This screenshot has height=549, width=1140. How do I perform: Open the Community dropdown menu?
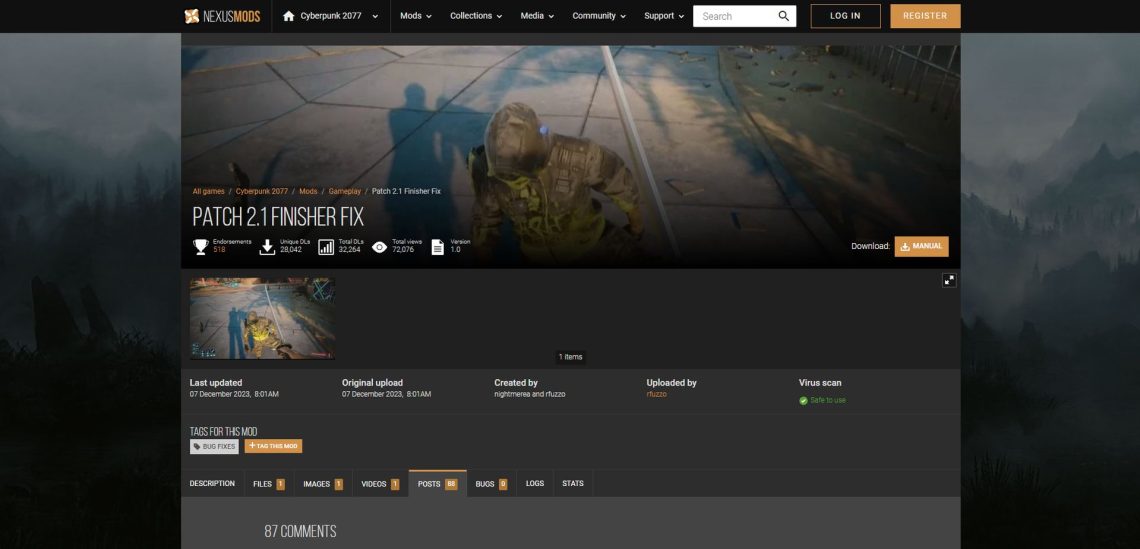point(599,16)
